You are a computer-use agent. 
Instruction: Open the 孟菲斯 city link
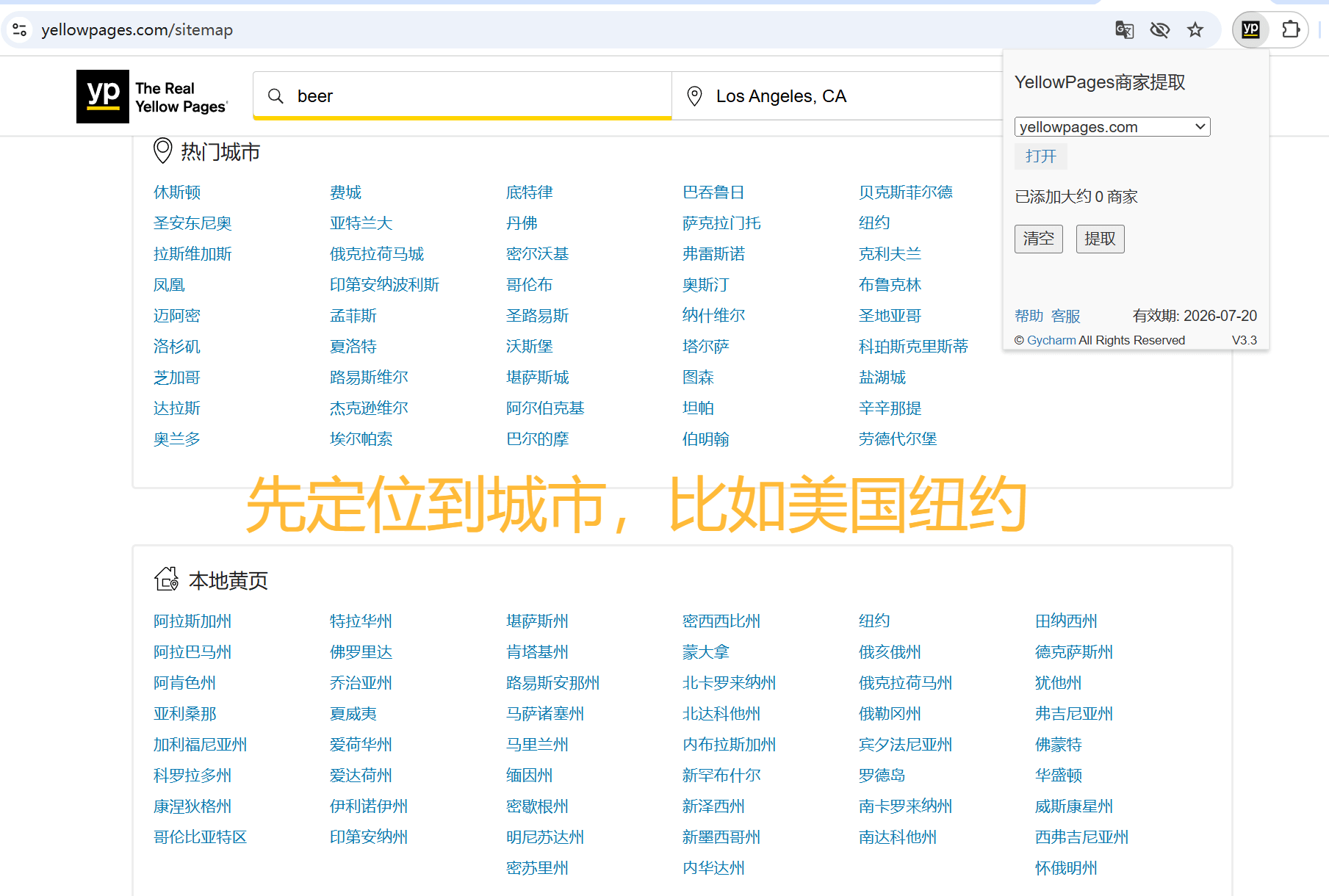(x=353, y=316)
